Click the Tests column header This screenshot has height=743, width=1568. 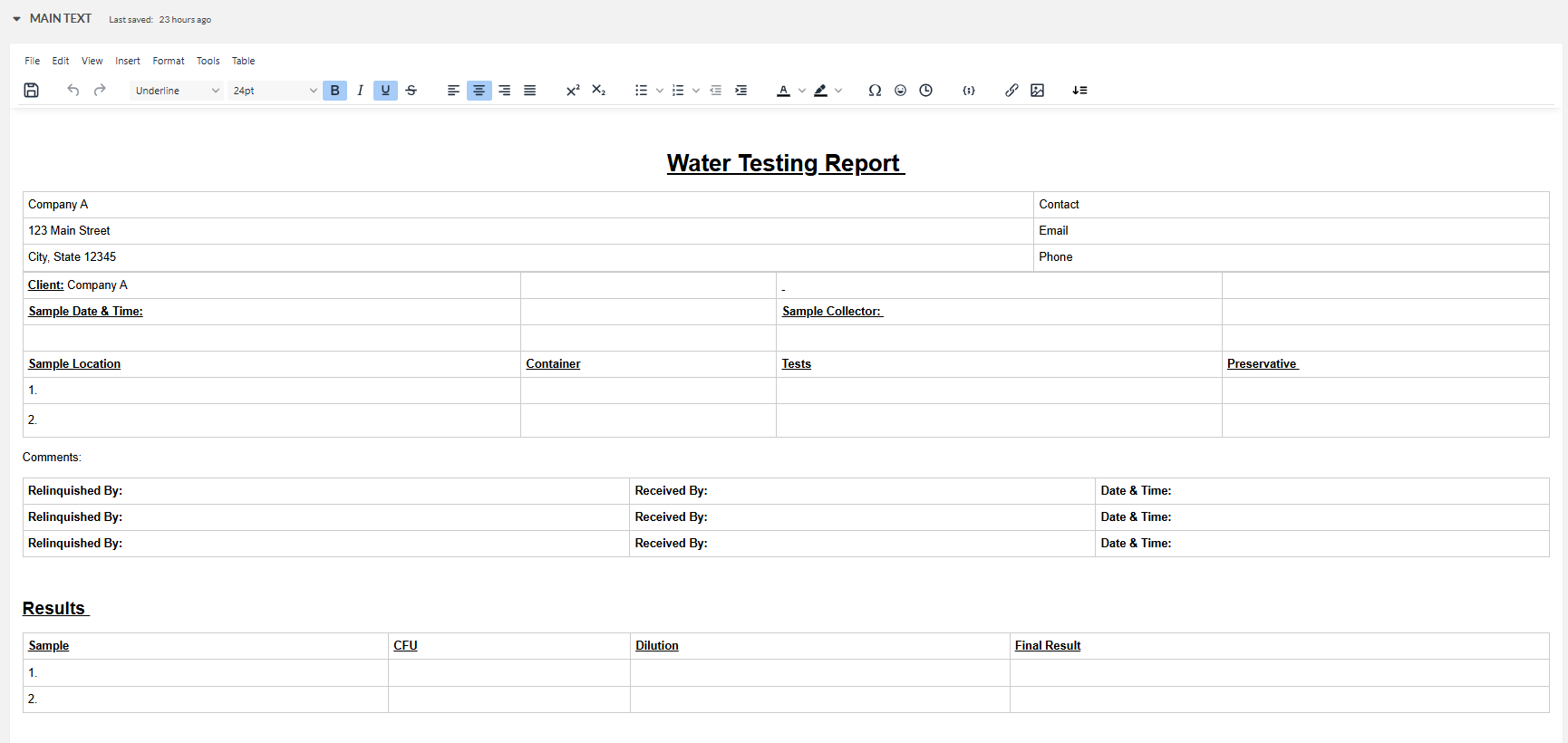pos(796,364)
